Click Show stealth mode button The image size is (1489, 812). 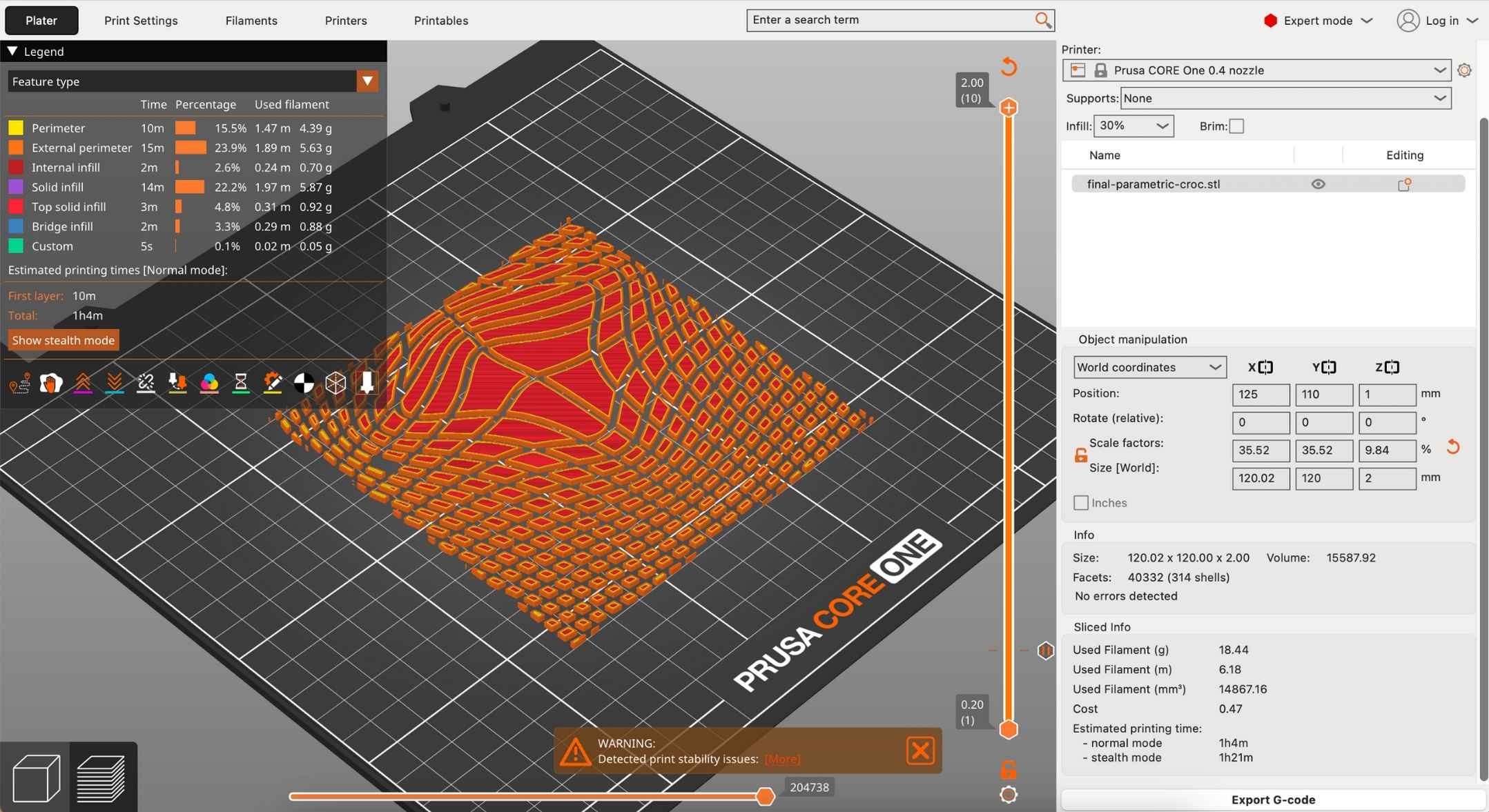(63, 340)
